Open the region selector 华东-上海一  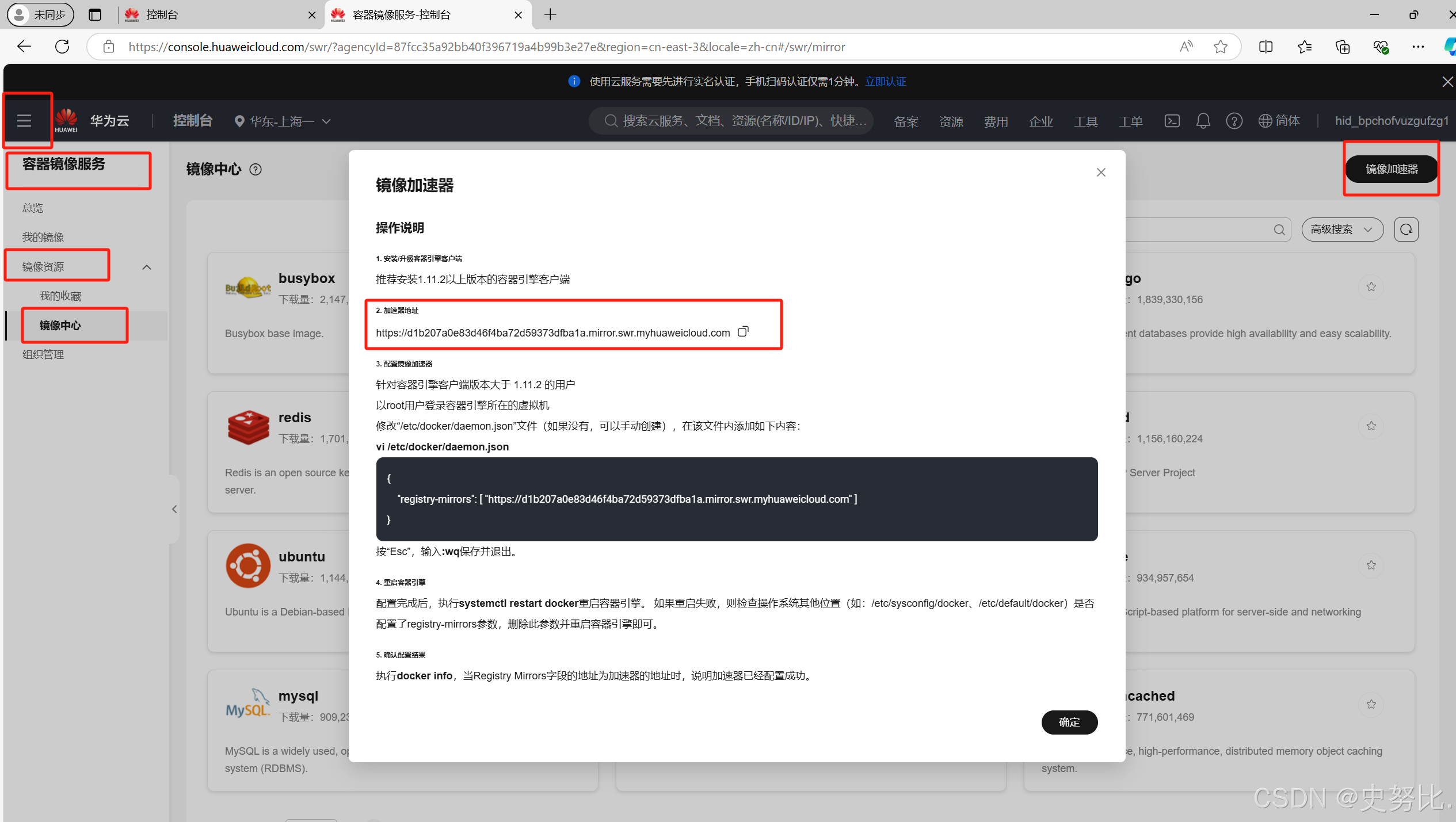click(x=283, y=121)
